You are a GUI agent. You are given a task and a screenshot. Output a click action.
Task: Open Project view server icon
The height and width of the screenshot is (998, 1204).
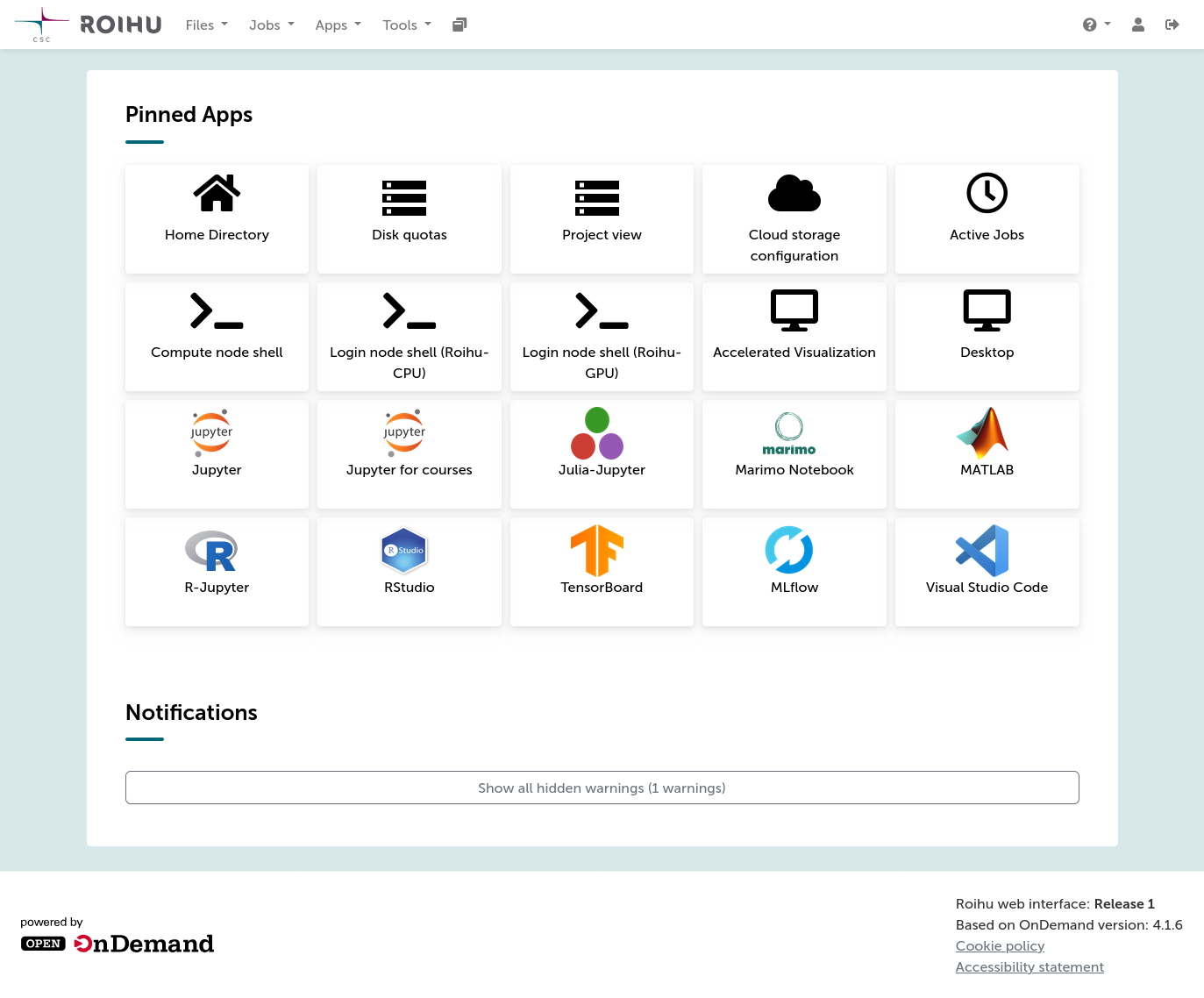(597, 197)
